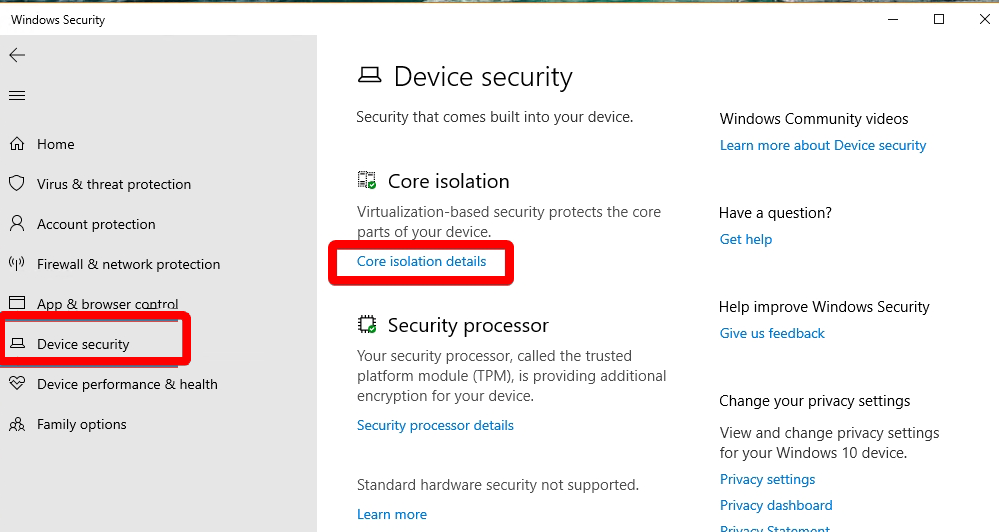This screenshot has width=999, height=532.
Task: Click Learn more under hardware security
Action: coord(392,514)
